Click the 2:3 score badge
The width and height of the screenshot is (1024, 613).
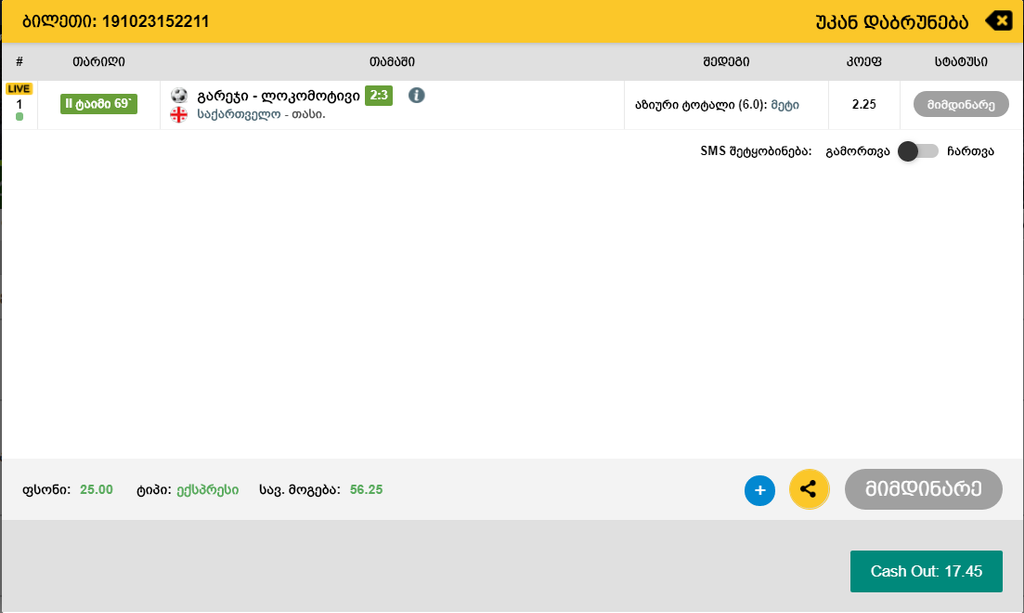coord(379,95)
